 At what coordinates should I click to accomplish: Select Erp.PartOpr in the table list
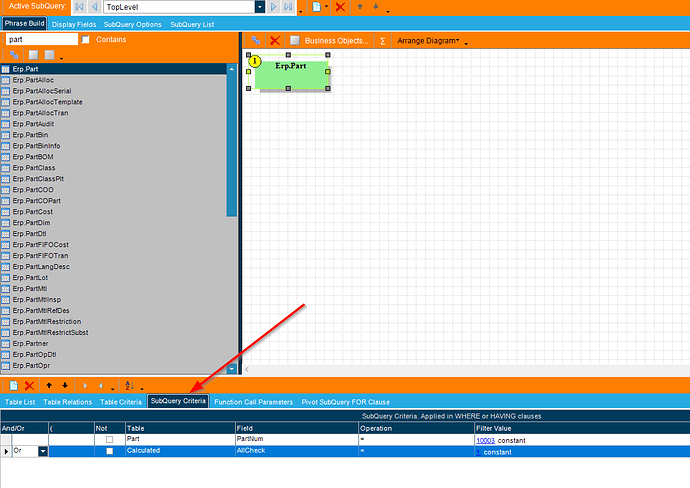[114, 366]
